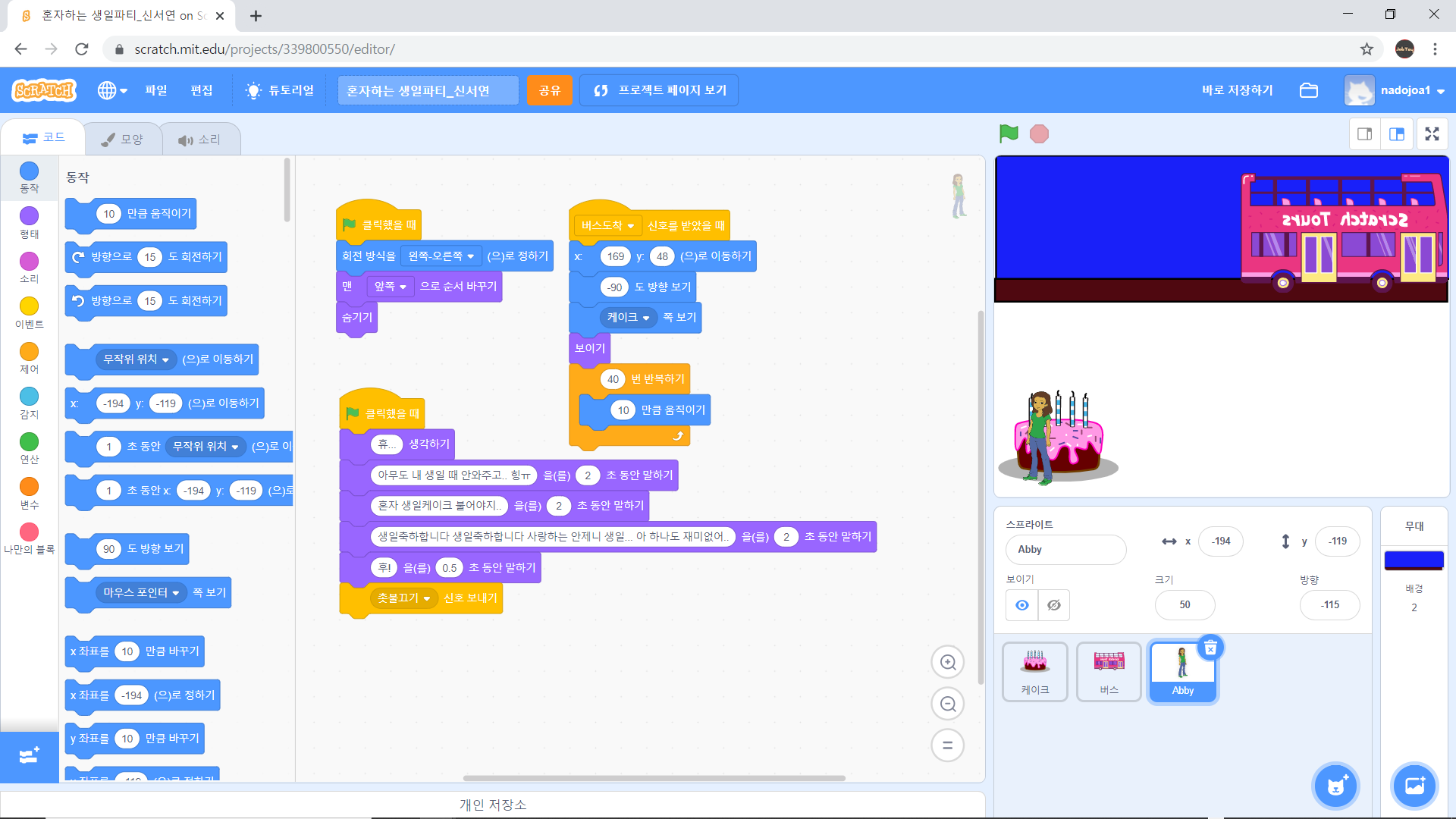
Task: Open 촛불끄기 broadcast message dropdown
Action: click(404, 598)
